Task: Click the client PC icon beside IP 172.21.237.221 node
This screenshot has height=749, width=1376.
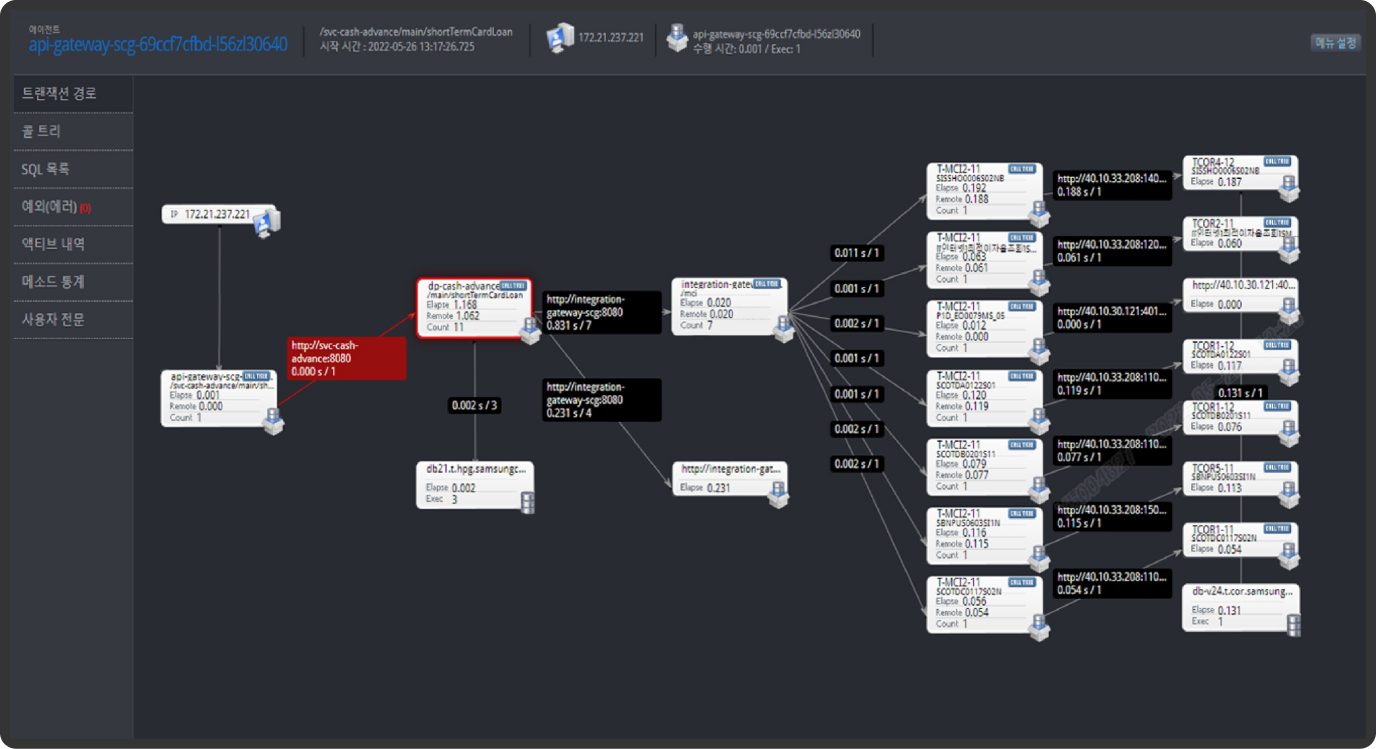Action: click(x=267, y=223)
